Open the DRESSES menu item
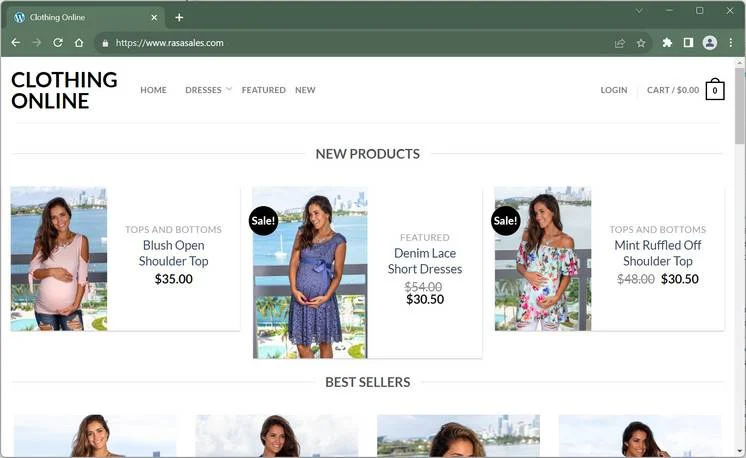The width and height of the screenshot is (746, 458). coord(203,90)
